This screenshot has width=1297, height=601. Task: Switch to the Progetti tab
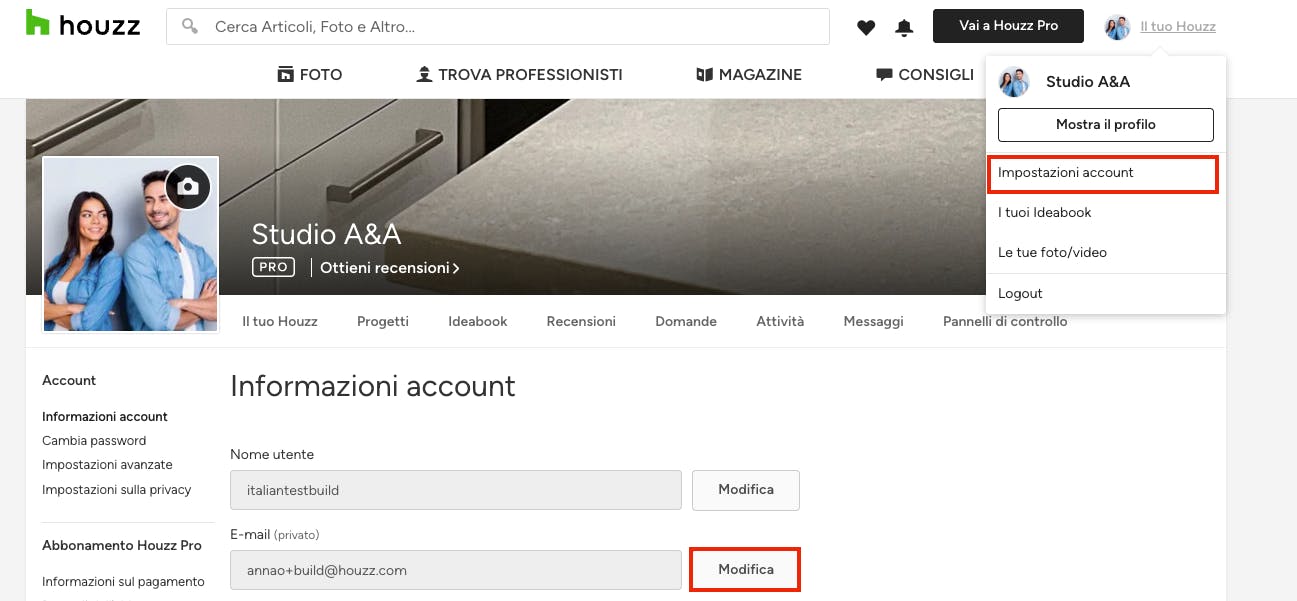[x=383, y=321]
